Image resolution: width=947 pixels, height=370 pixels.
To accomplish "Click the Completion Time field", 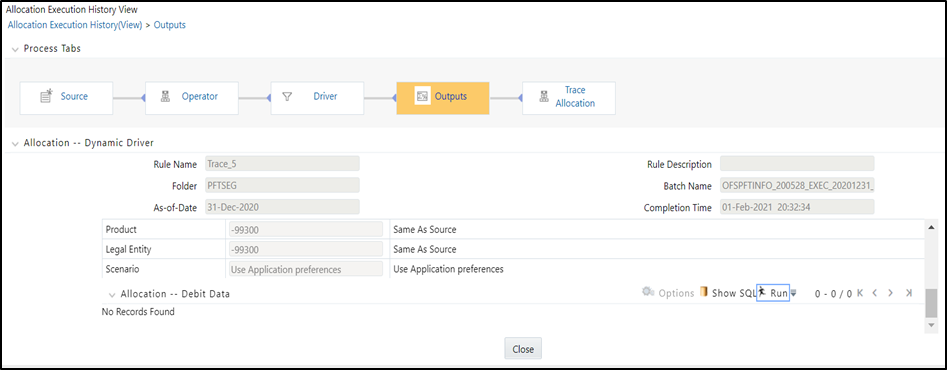I will [797, 207].
